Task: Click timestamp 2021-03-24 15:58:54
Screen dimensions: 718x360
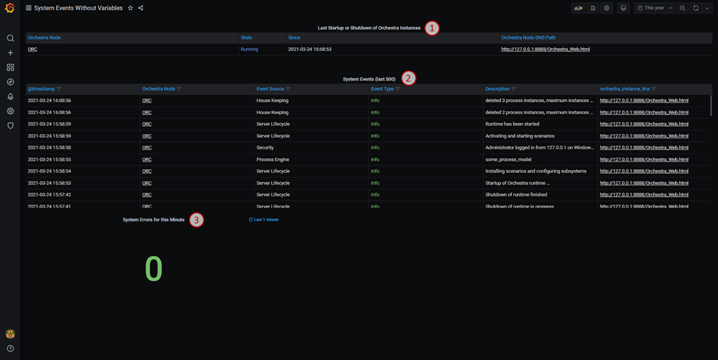Action: pos(49,171)
